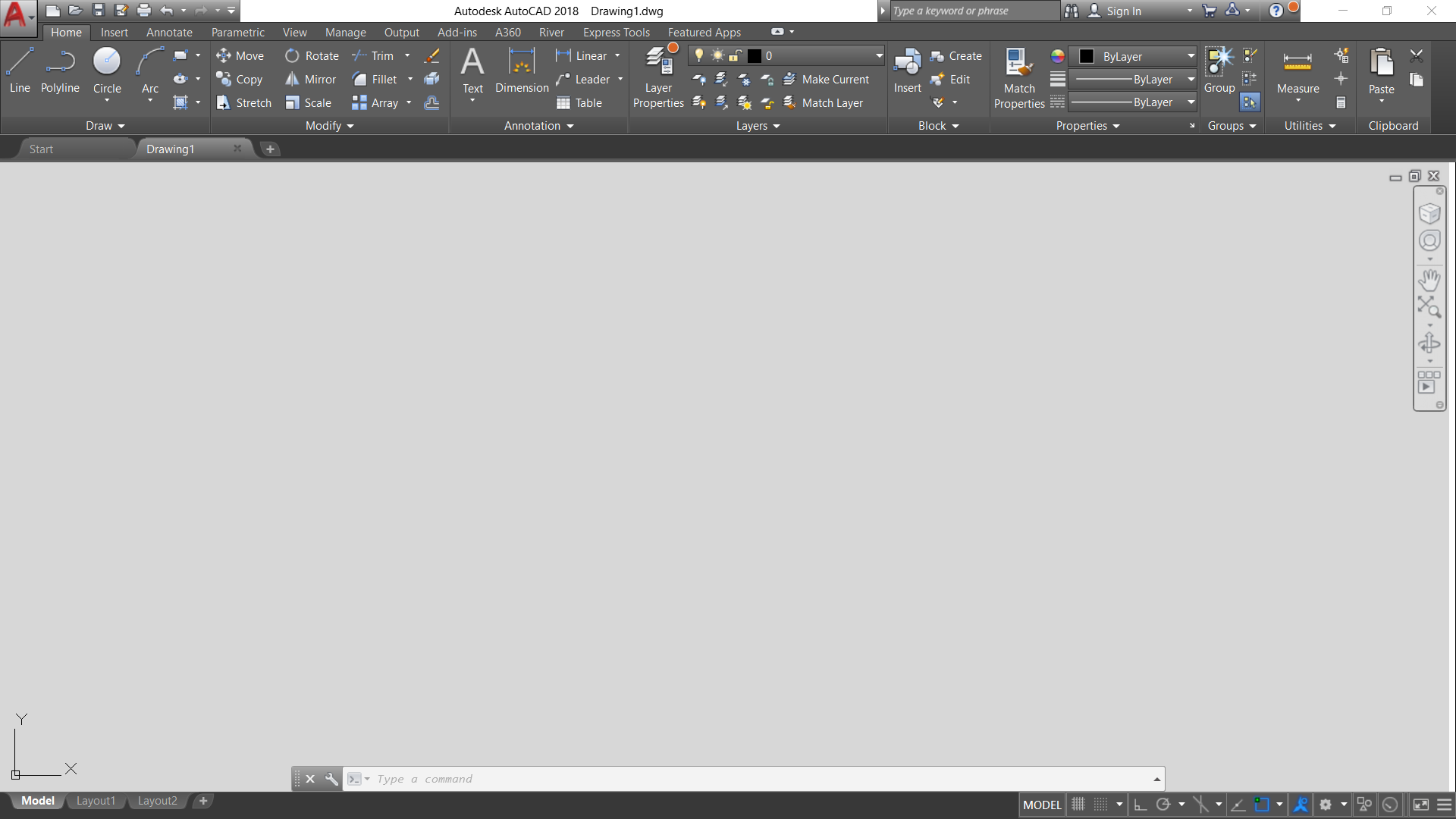Switch to the Layout1 tab

[96, 801]
